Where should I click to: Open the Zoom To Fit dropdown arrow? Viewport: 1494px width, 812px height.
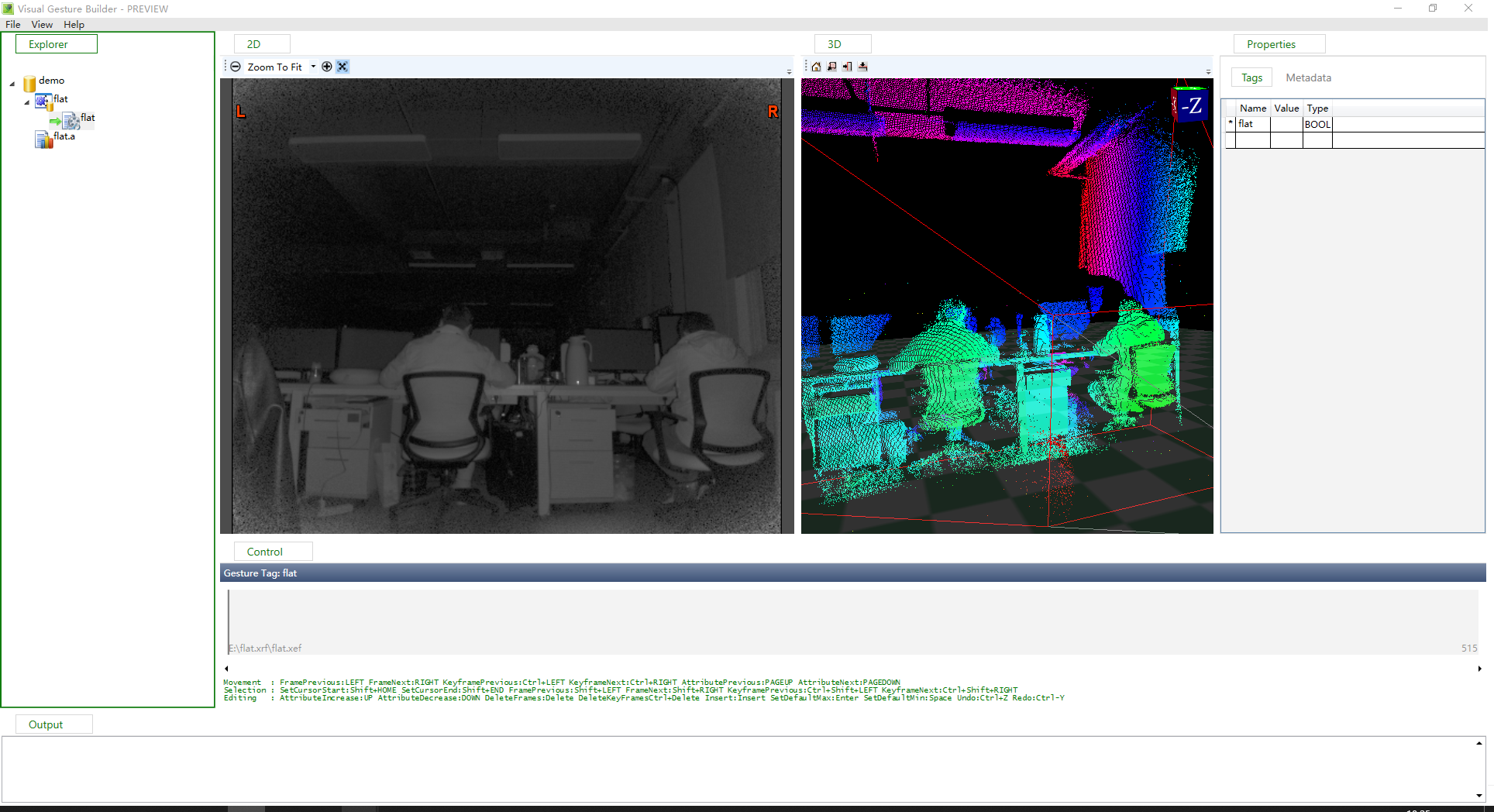pos(314,67)
